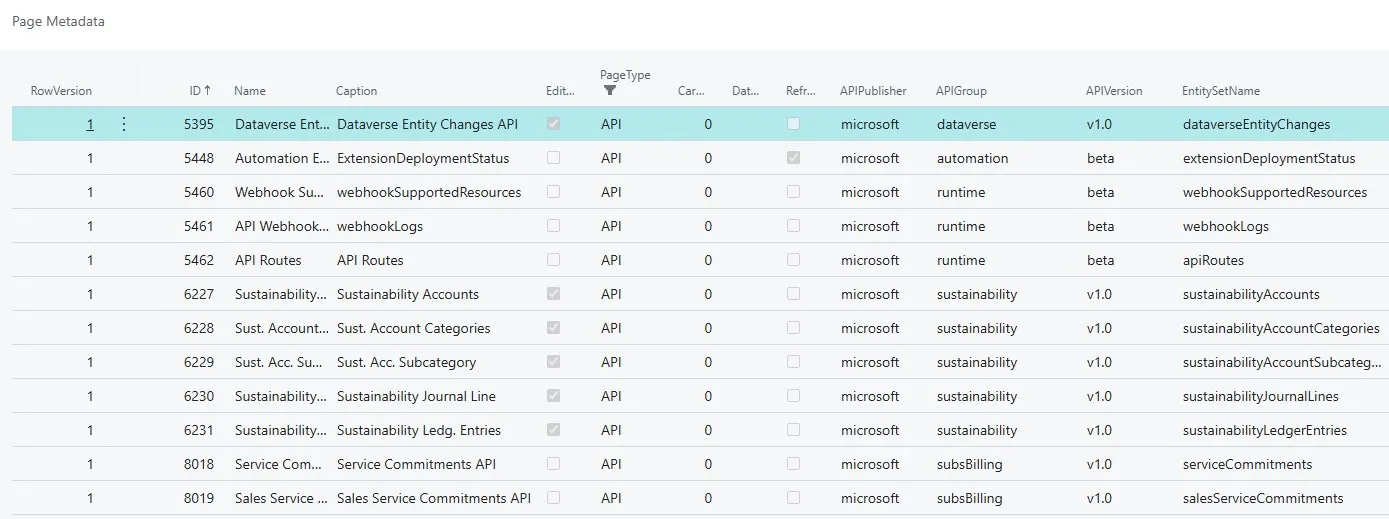This screenshot has width=1389, height=519.
Task: Click the APIGroup cell dataverse
Action: click(x=967, y=124)
